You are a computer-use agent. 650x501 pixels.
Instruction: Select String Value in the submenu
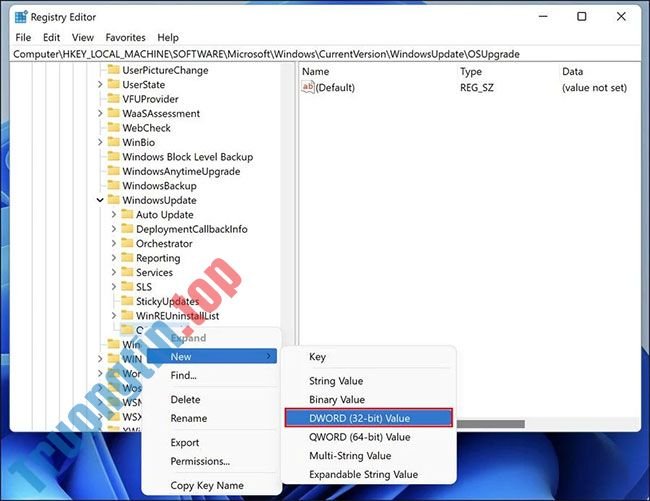pyautogui.click(x=369, y=381)
